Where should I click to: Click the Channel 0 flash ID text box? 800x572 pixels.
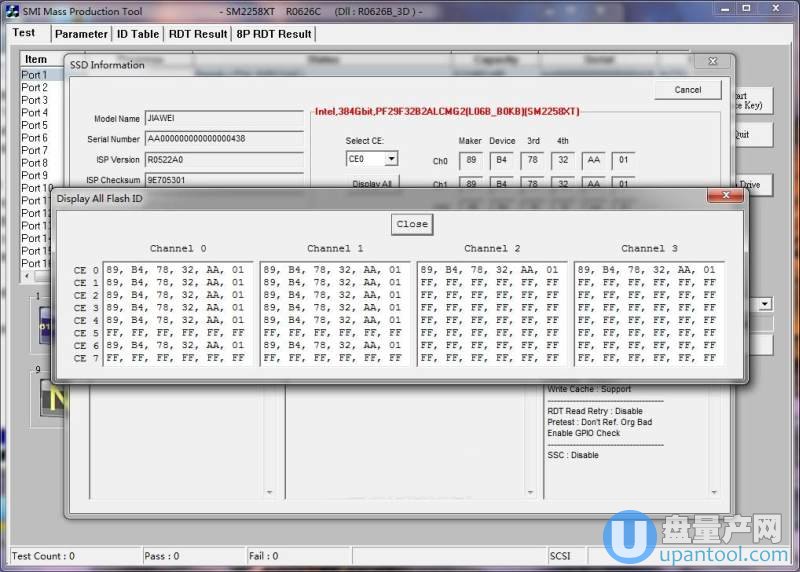coord(177,314)
